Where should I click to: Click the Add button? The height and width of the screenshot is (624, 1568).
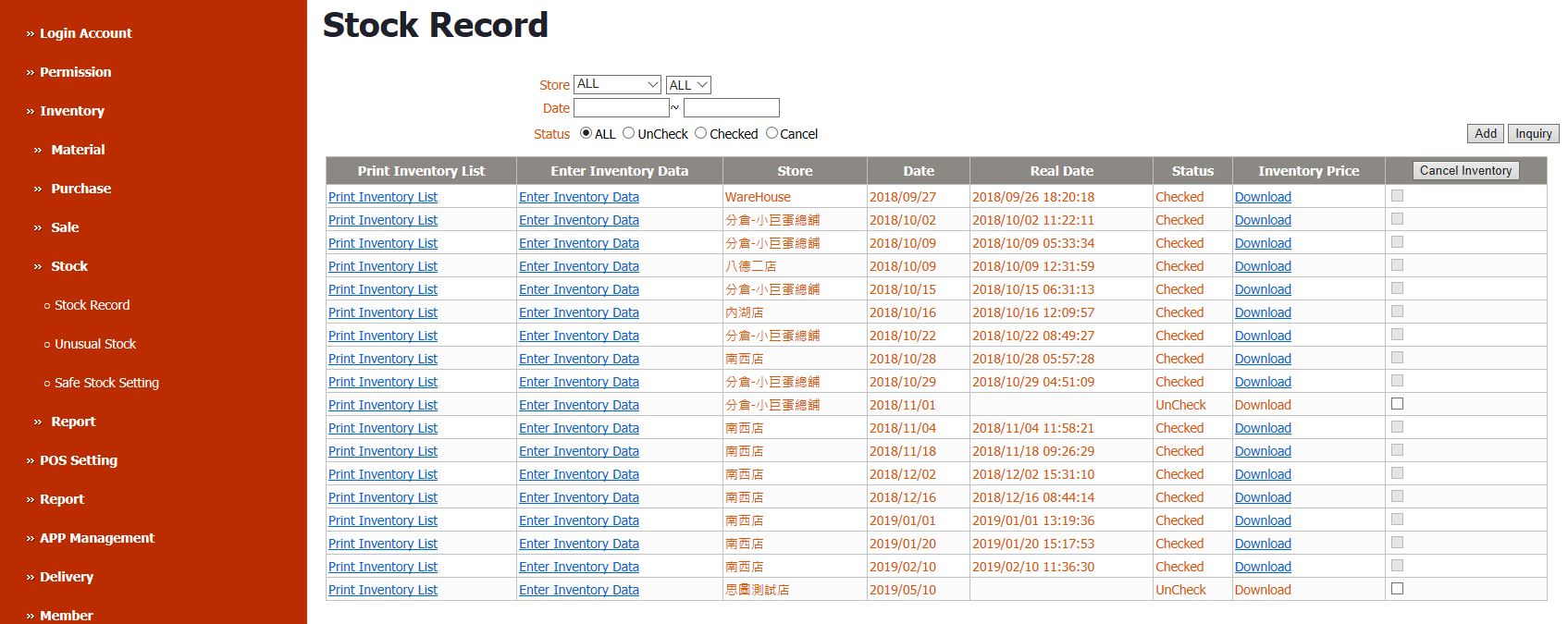click(1486, 133)
